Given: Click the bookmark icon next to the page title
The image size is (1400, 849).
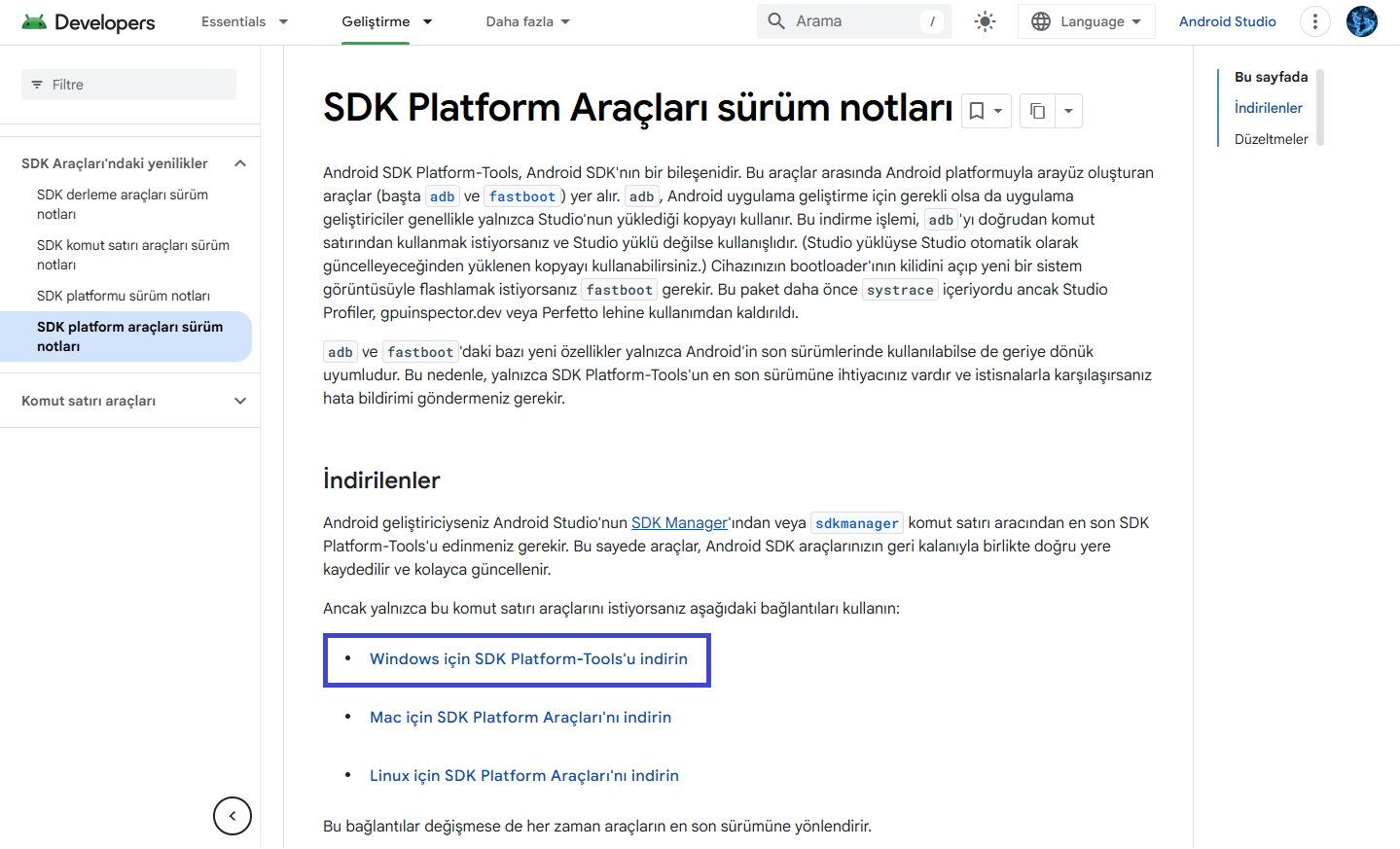Looking at the screenshot, I should [x=977, y=111].
